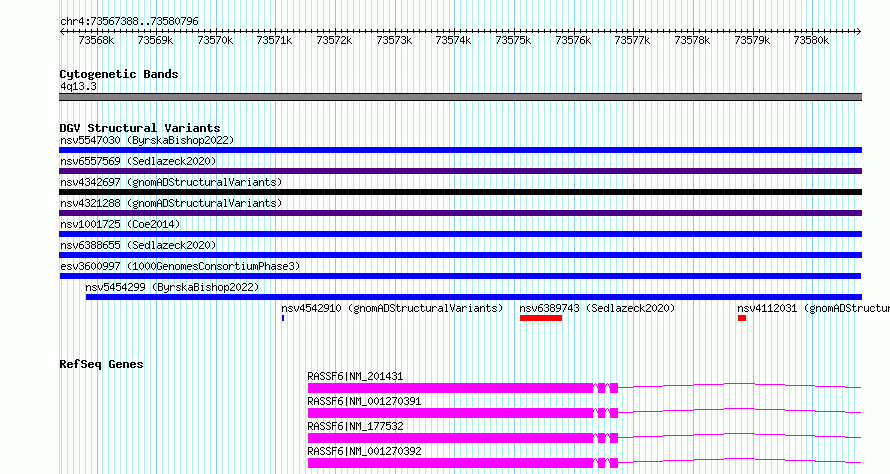Open the RASSF6|NM_001270391 transcript label
This screenshot has width=890, height=474.
364,401
